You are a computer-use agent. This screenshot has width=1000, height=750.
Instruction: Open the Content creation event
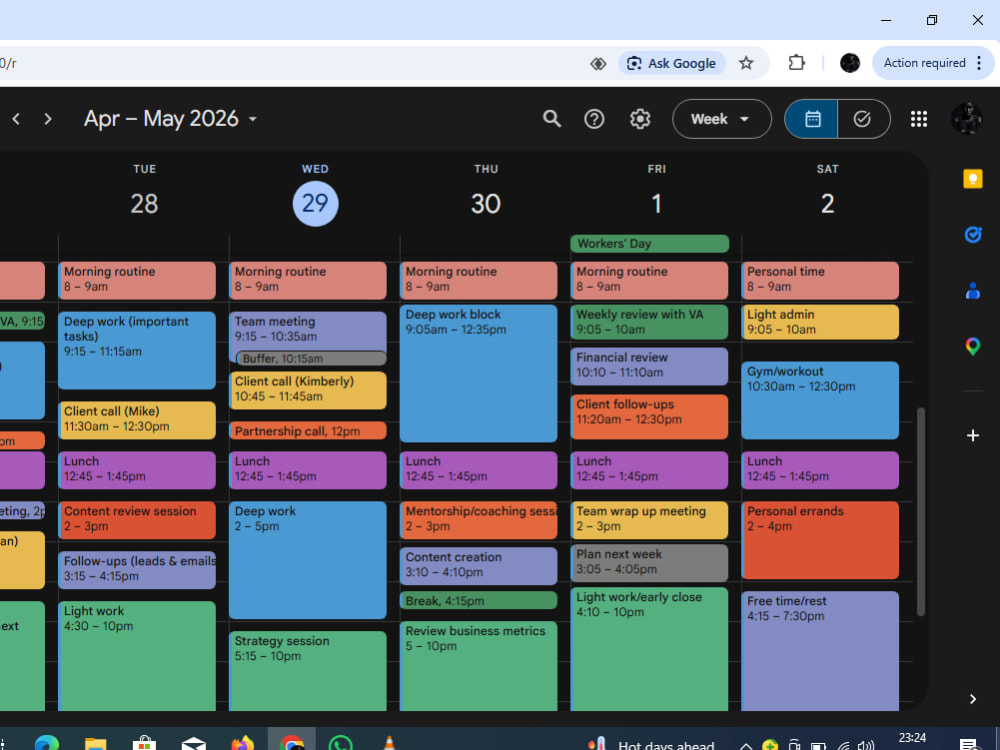click(478, 566)
